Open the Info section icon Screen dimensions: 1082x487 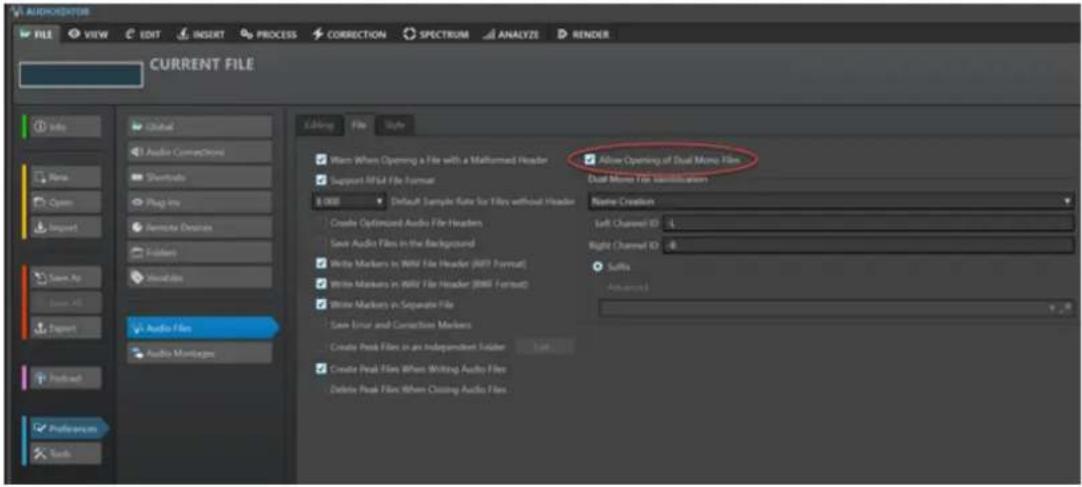[x=40, y=127]
